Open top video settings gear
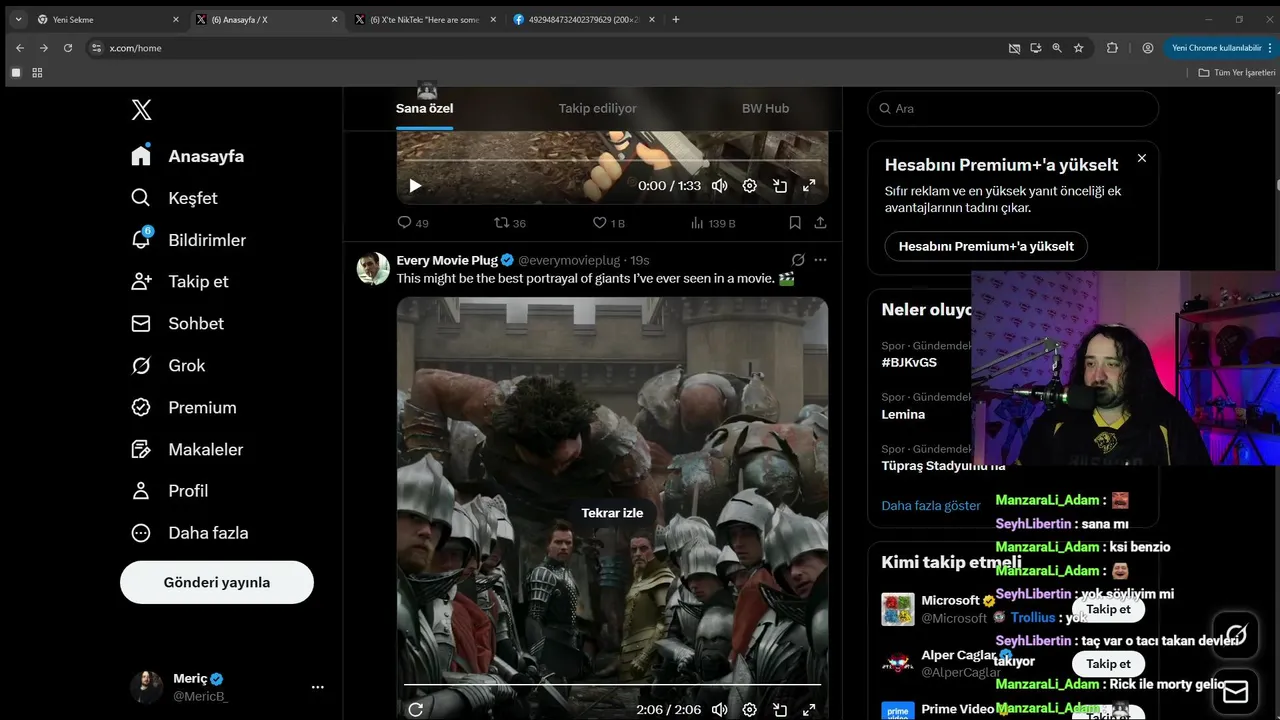Screen dimensions: 1280x720 tap(749, 185)
